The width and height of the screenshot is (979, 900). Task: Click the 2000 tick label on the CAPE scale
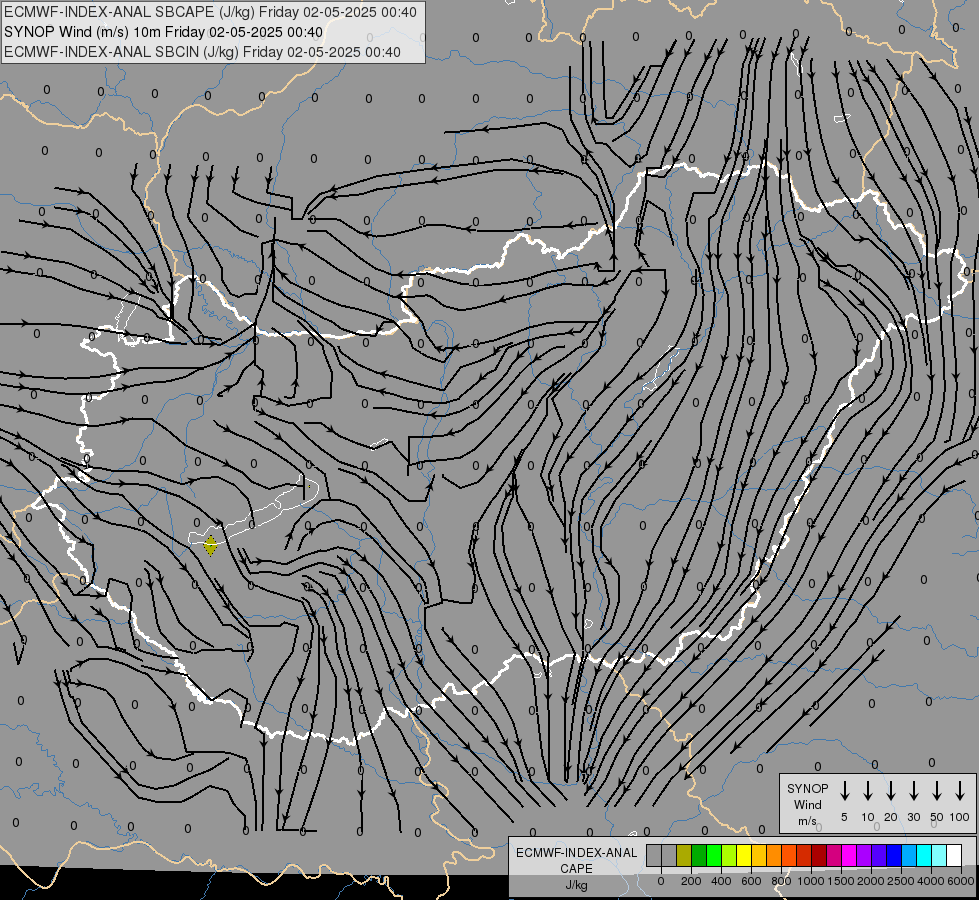coord(871,881)
